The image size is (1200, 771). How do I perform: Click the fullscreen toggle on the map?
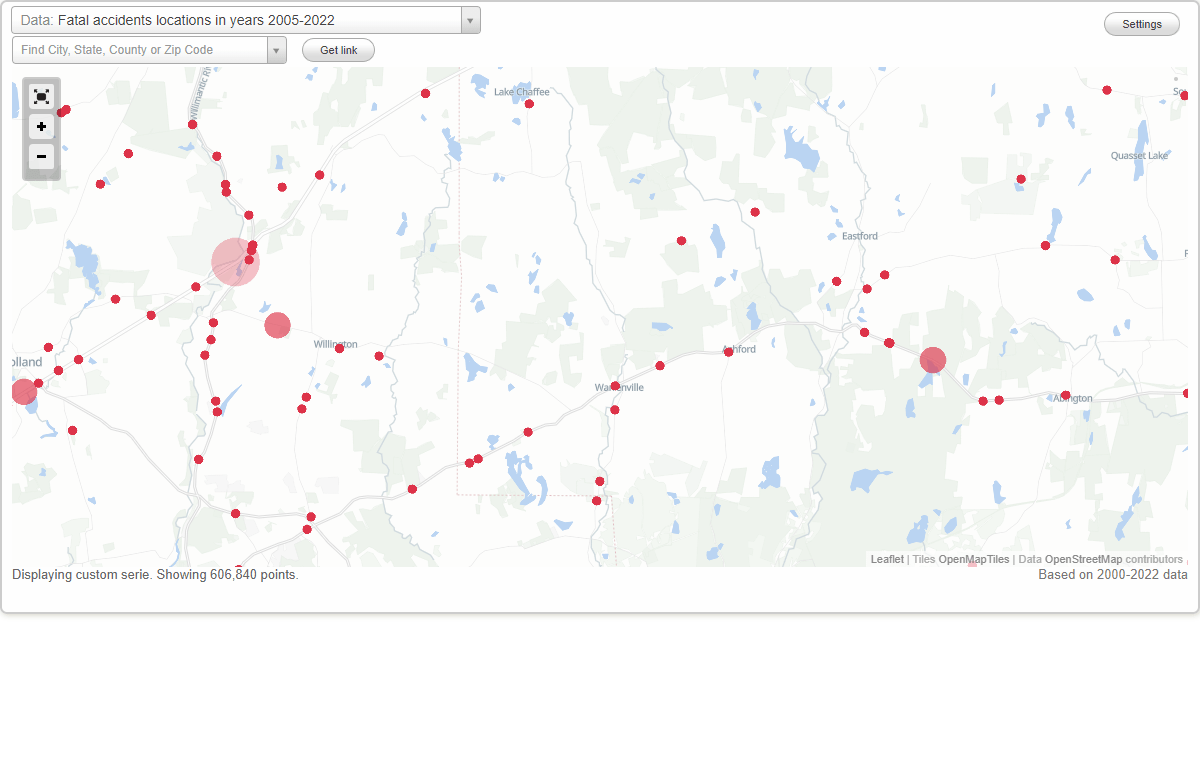pyautogui.click(x=41, y=96)
